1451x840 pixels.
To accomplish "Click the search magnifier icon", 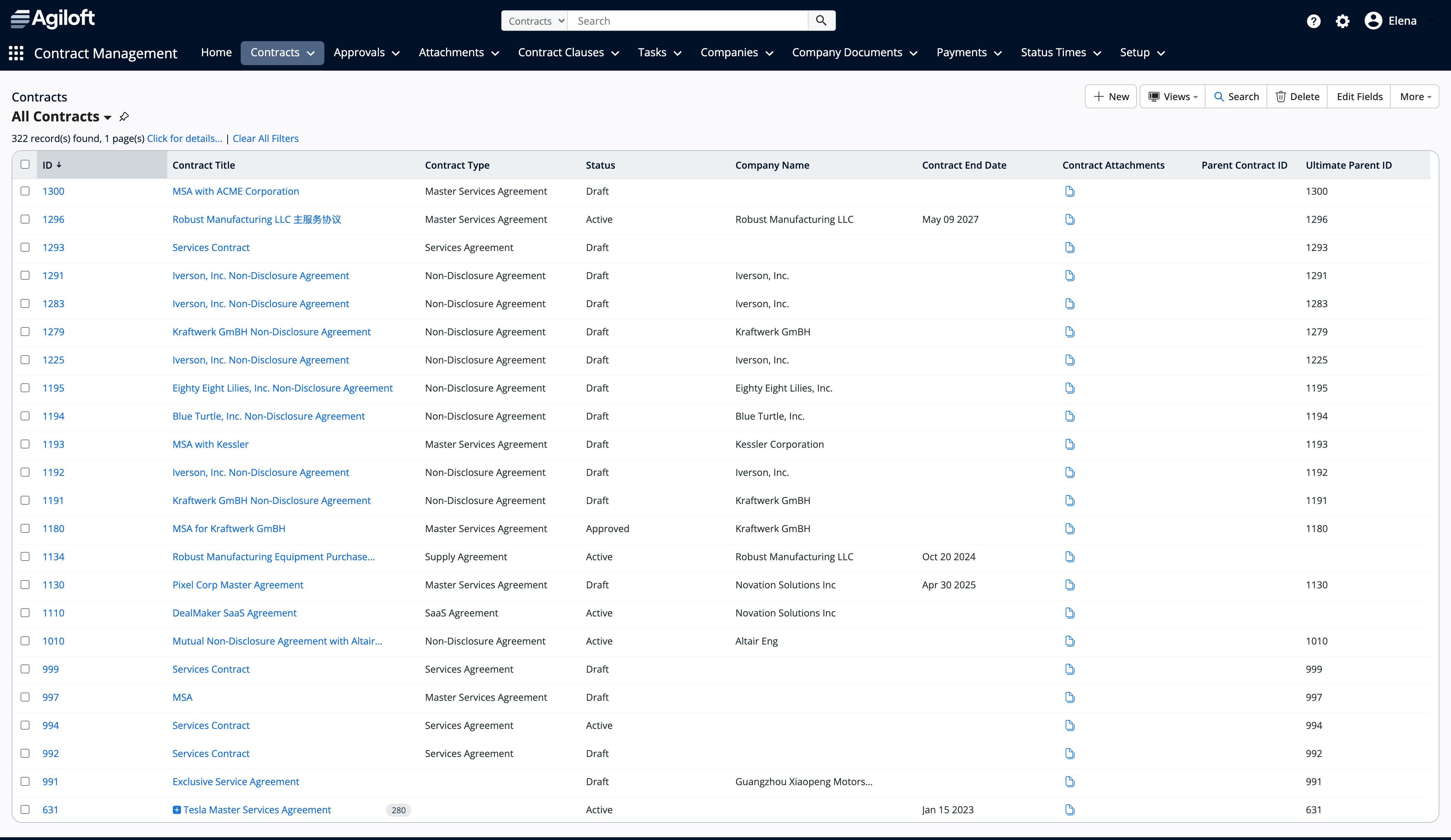I will 821,20.
